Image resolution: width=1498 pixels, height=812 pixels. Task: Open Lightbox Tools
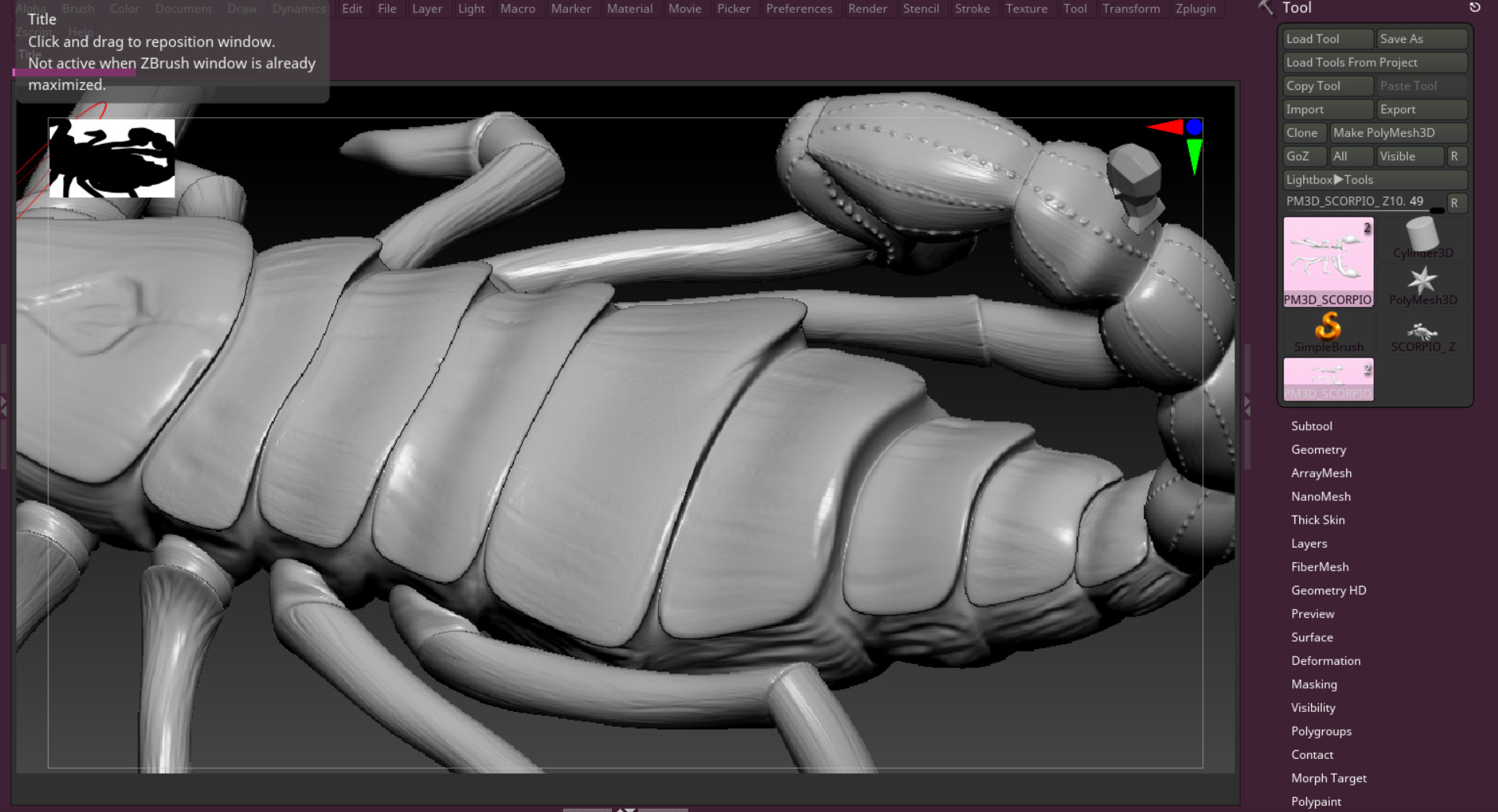(1375, 180)
